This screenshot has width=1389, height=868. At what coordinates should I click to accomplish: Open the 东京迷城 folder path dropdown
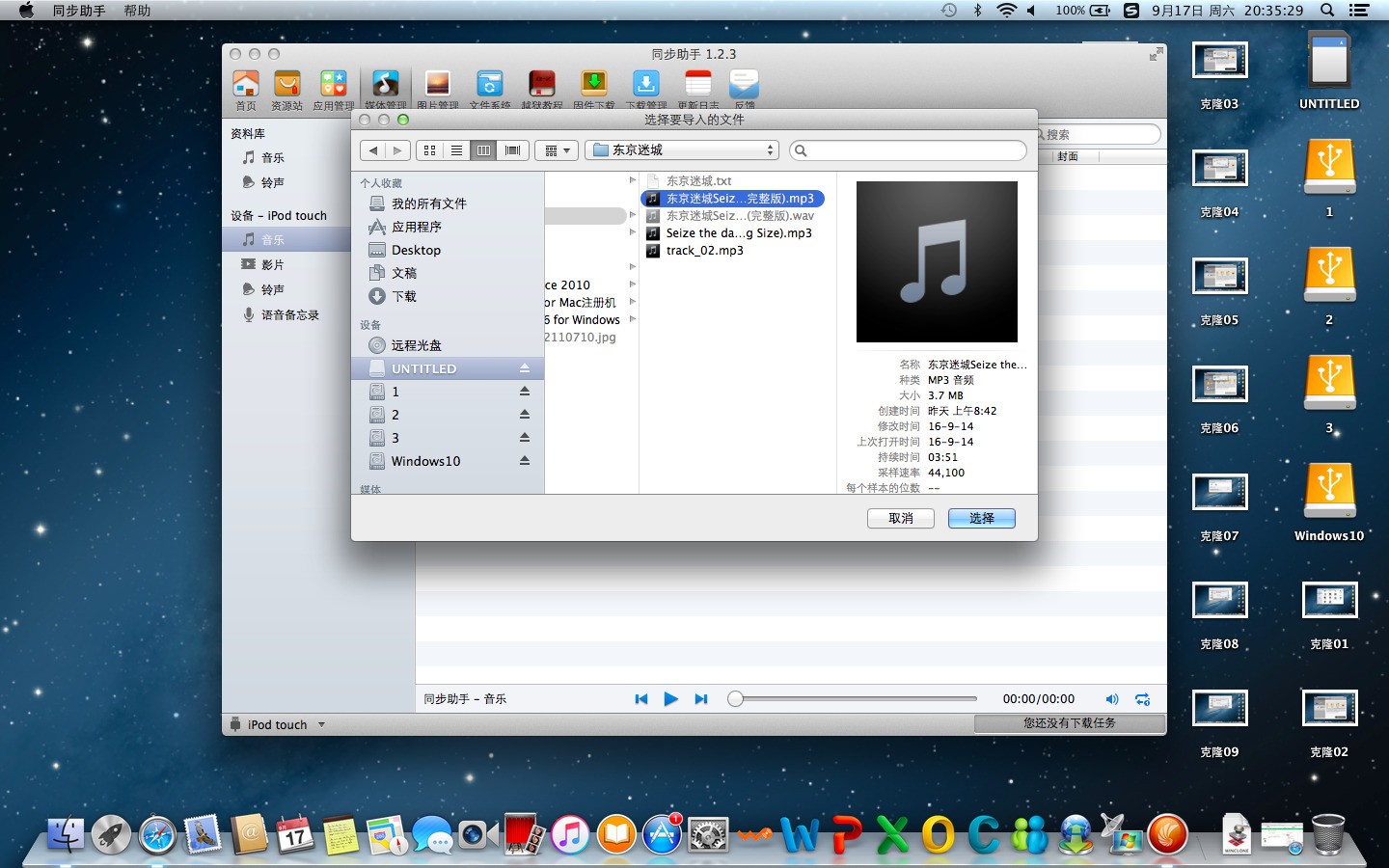click(x=682, y=150)
